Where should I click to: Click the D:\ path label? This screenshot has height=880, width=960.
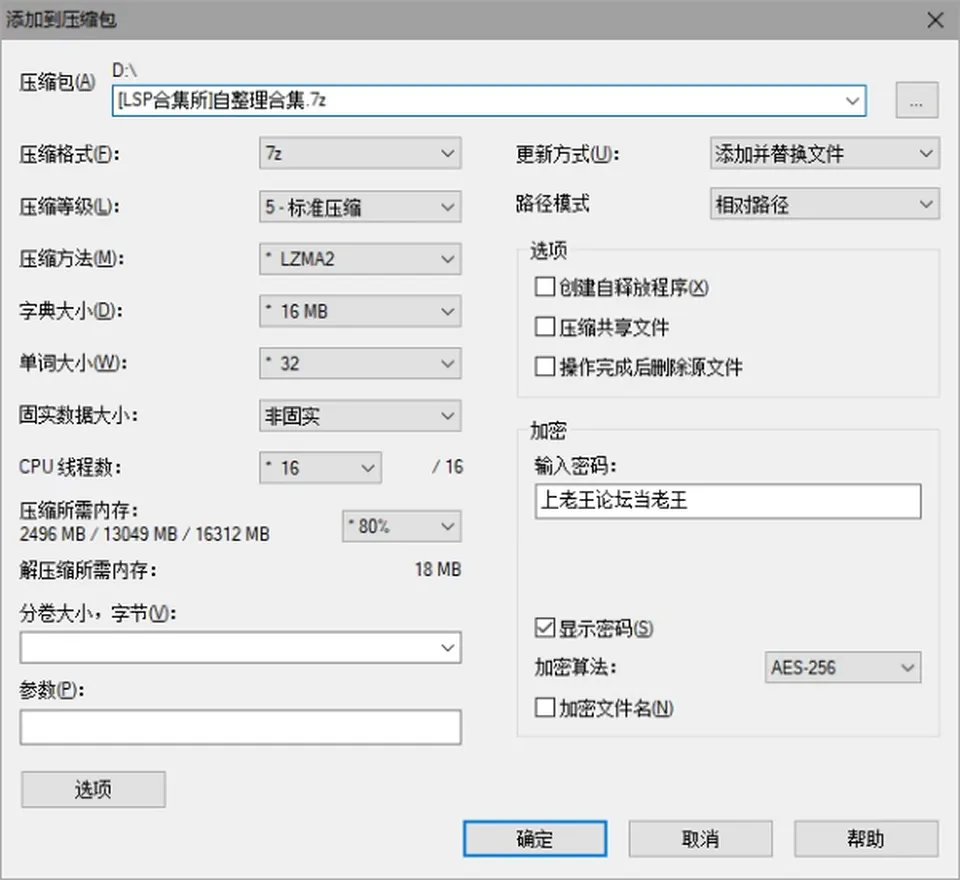[x=124, y=70]
